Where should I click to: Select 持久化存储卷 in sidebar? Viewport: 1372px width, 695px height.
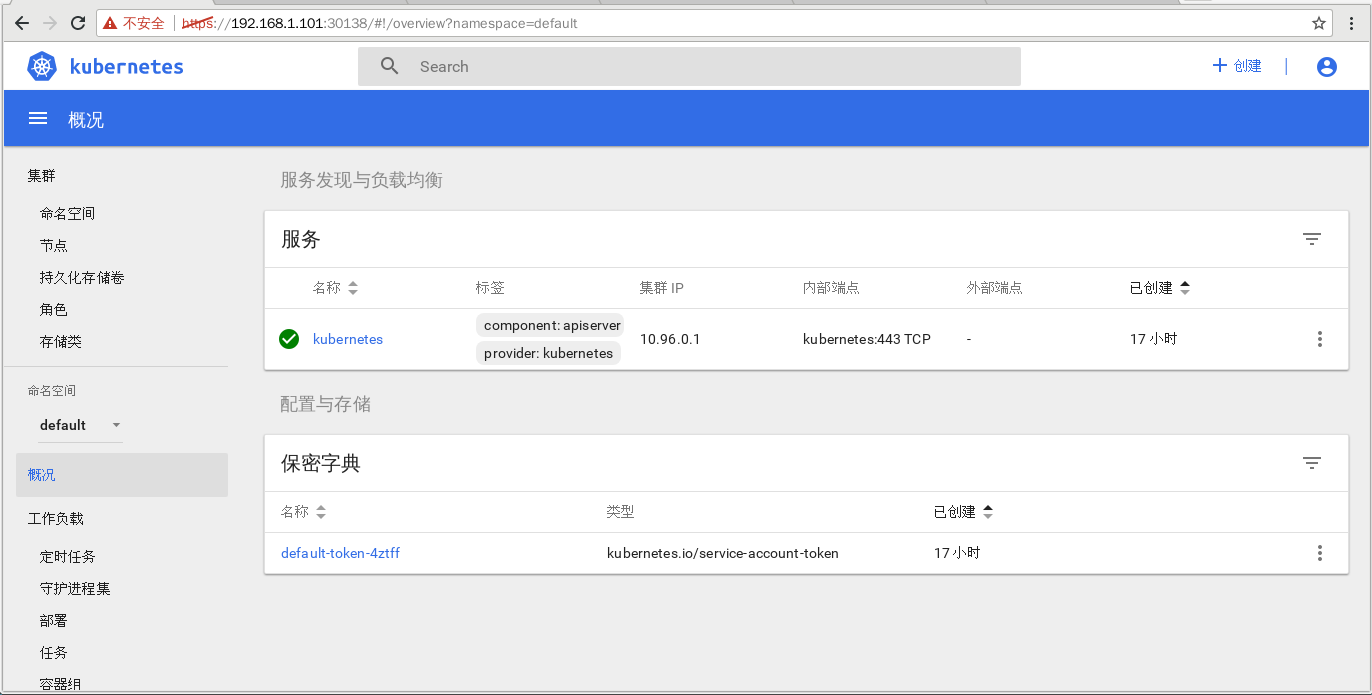click(x=82, y=277)
